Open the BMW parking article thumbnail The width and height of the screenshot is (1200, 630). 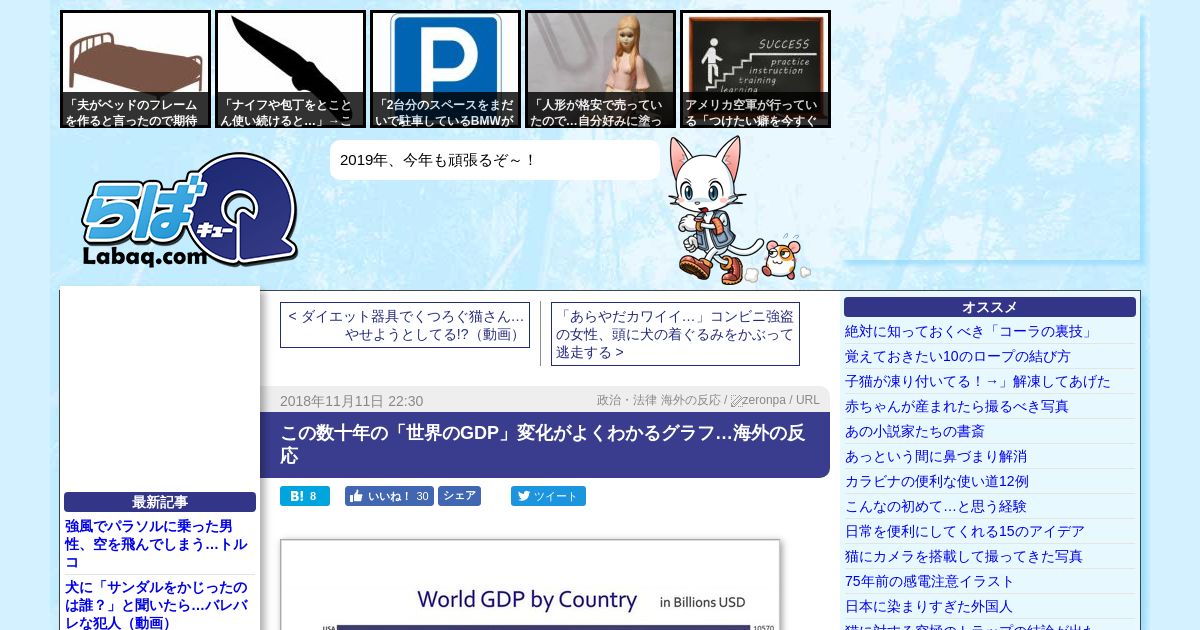(x=445, y=69)
